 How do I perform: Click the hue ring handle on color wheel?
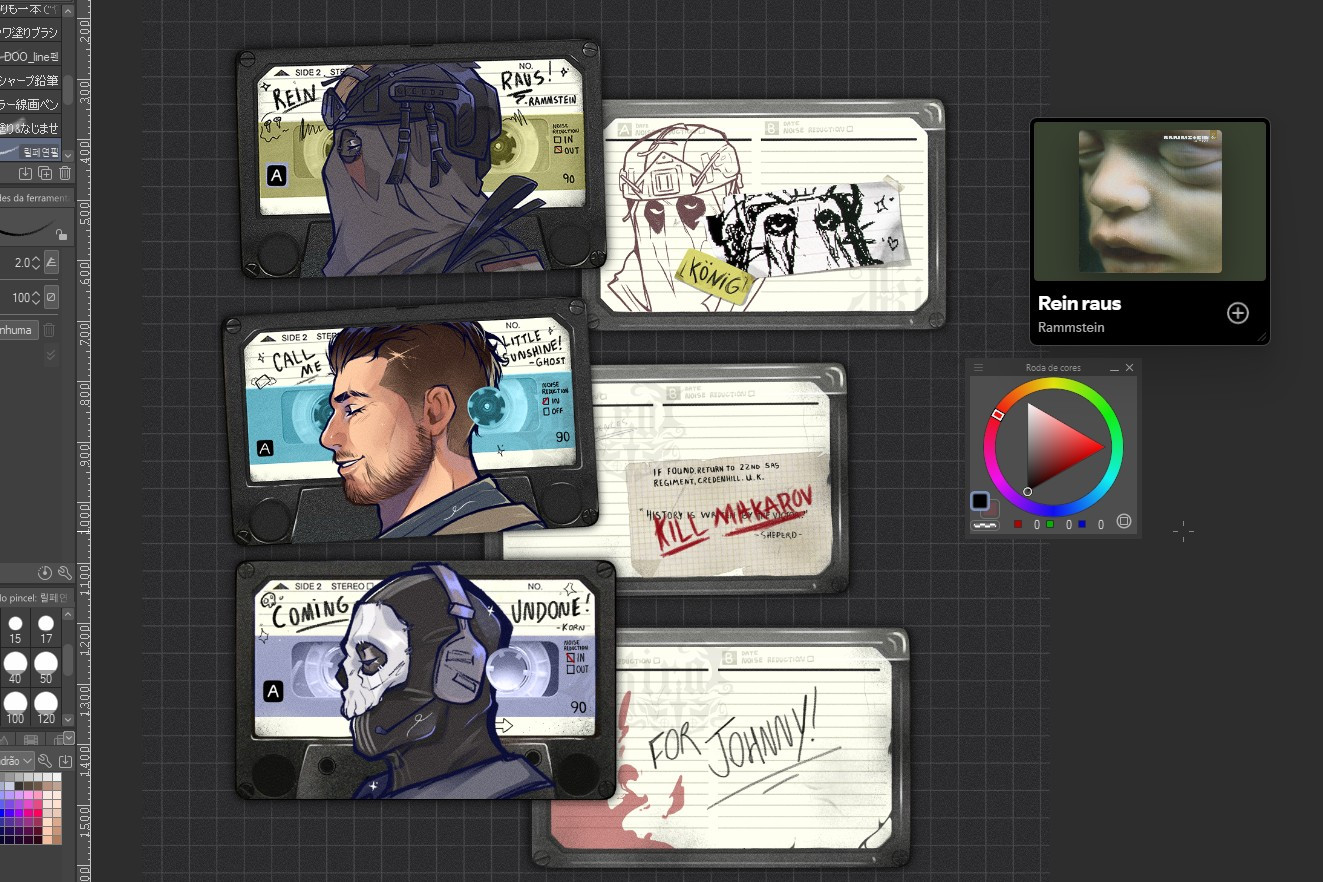click(x=997, y=414)
